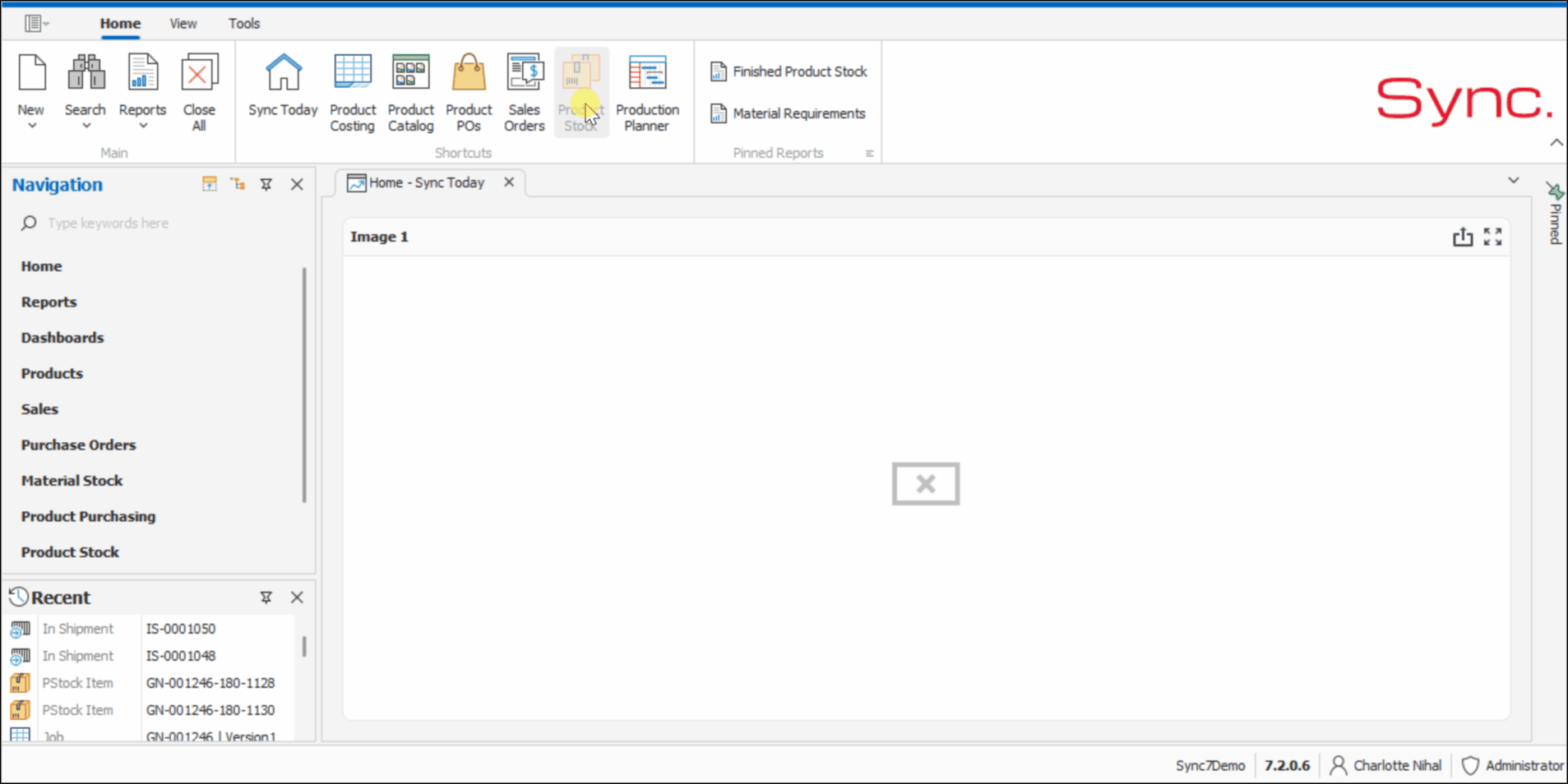Switch to the Tools ribbon tab
Image resolution: width=1568 pixels, height=784 pixels.
[x=244, y=23]
